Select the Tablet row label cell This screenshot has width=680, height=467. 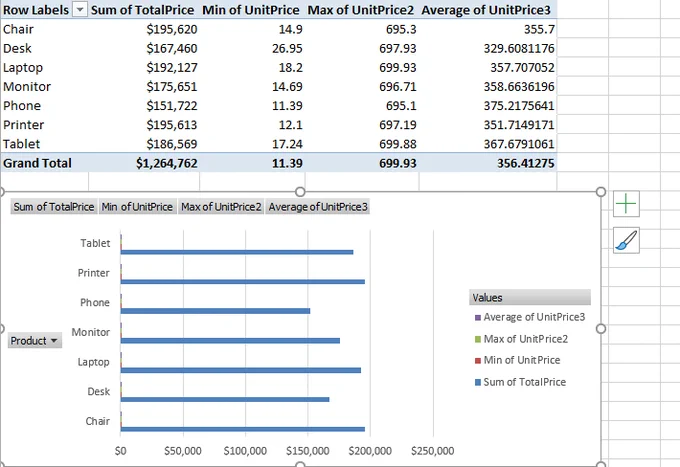[44, 144]
